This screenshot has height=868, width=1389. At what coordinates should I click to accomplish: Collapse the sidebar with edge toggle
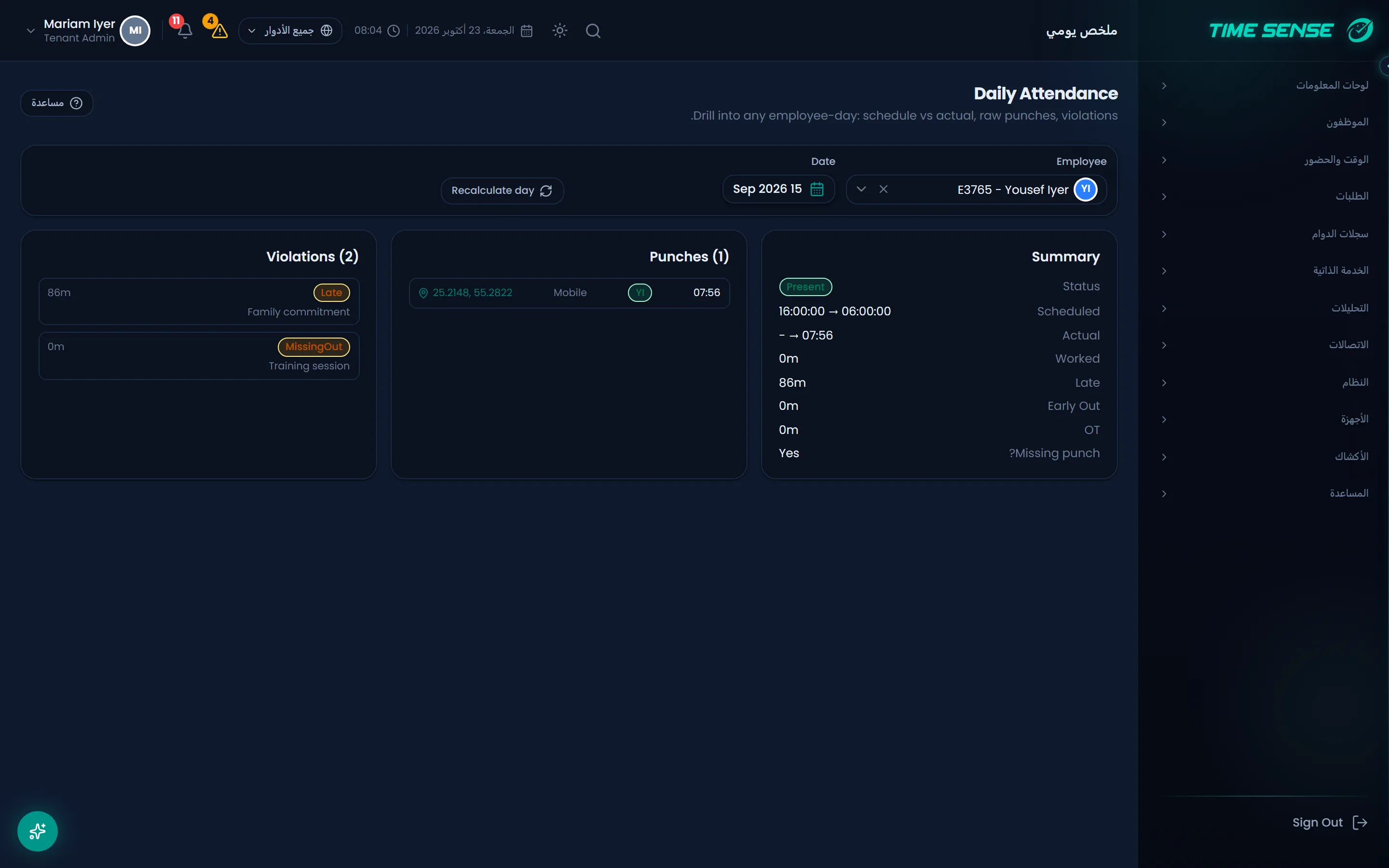[1384, 66]
